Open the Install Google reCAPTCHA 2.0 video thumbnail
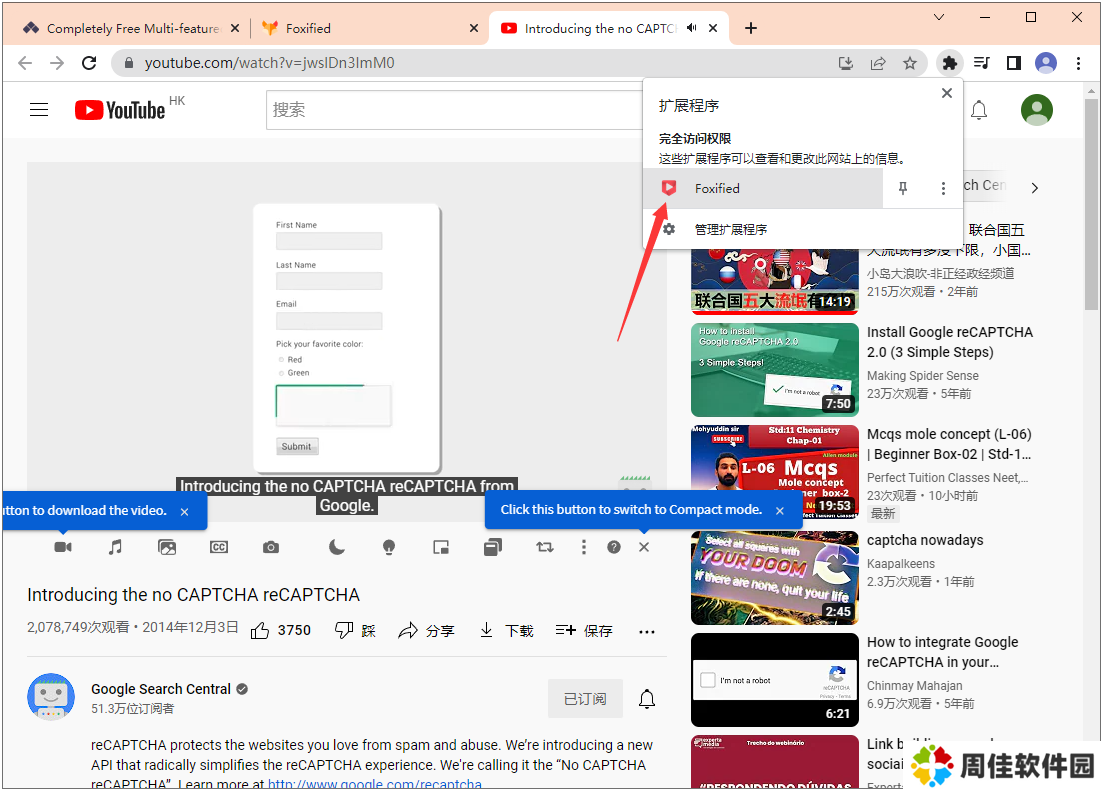The image size is (1103, 791). tap(774, 369)
